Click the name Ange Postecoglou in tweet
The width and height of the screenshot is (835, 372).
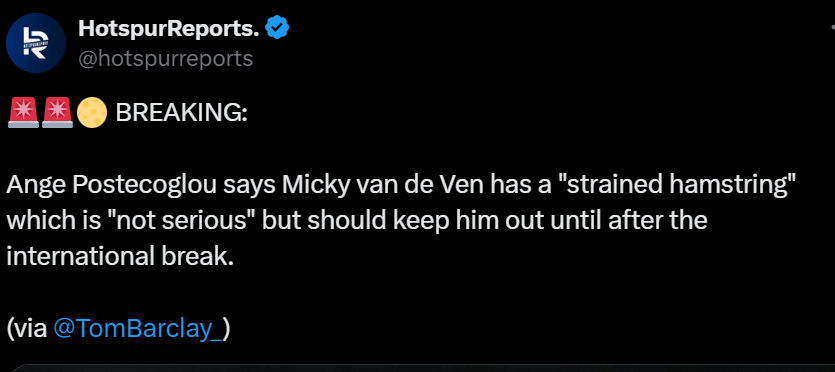point(112,186)
